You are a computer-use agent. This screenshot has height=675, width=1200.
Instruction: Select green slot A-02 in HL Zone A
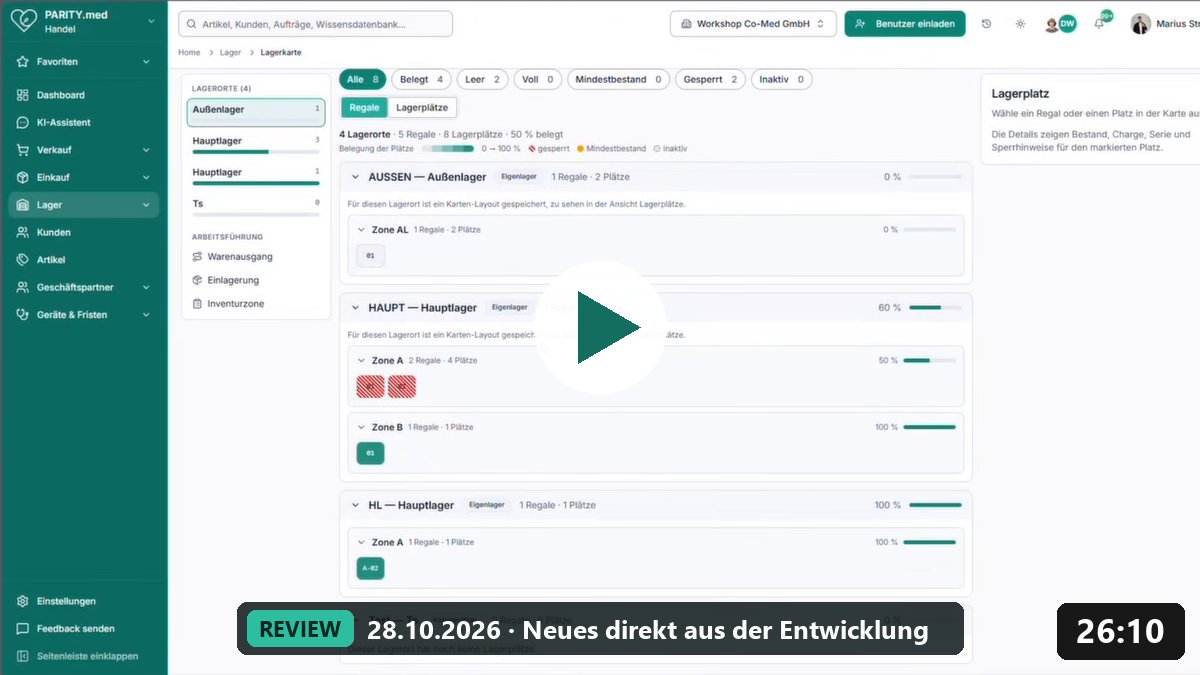coord(370,569)
